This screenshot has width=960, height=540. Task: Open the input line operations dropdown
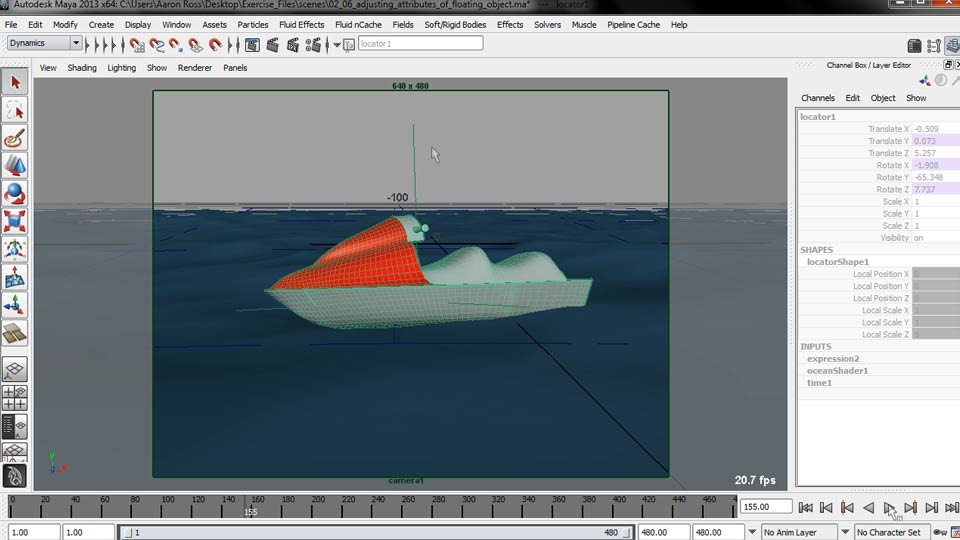pyautogui.click(x=337, y=45)
